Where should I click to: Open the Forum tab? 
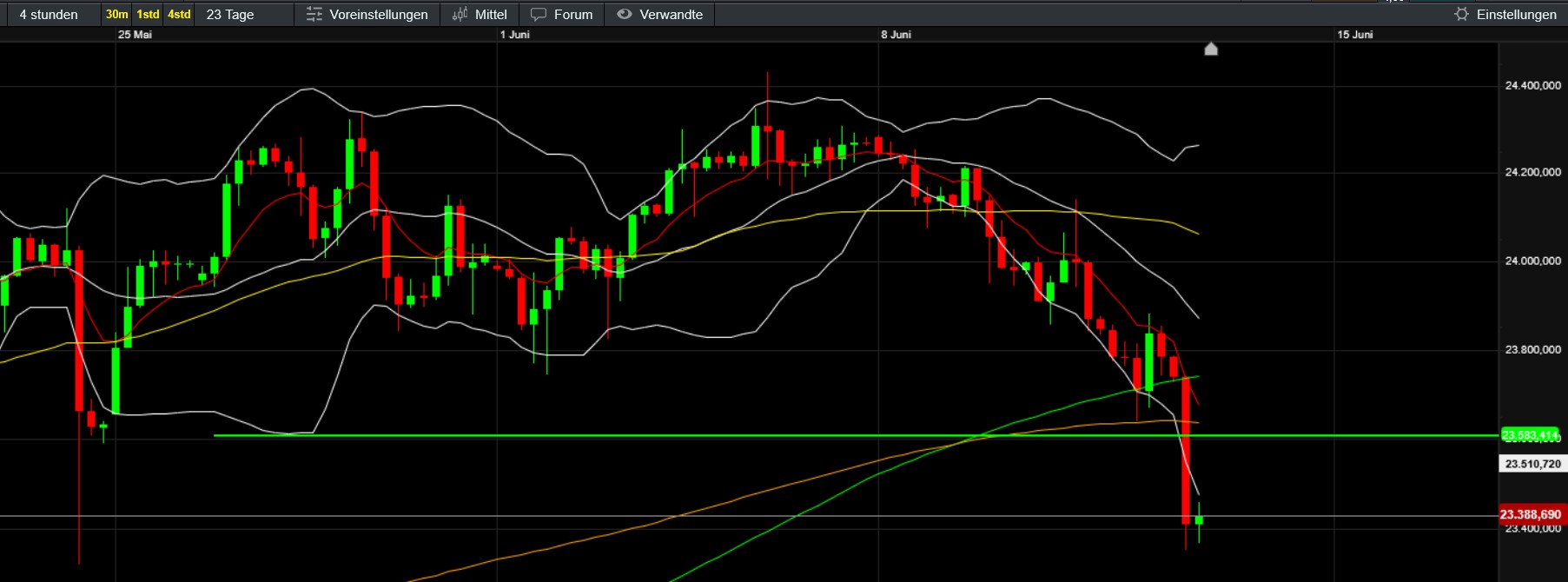(562, 15)
